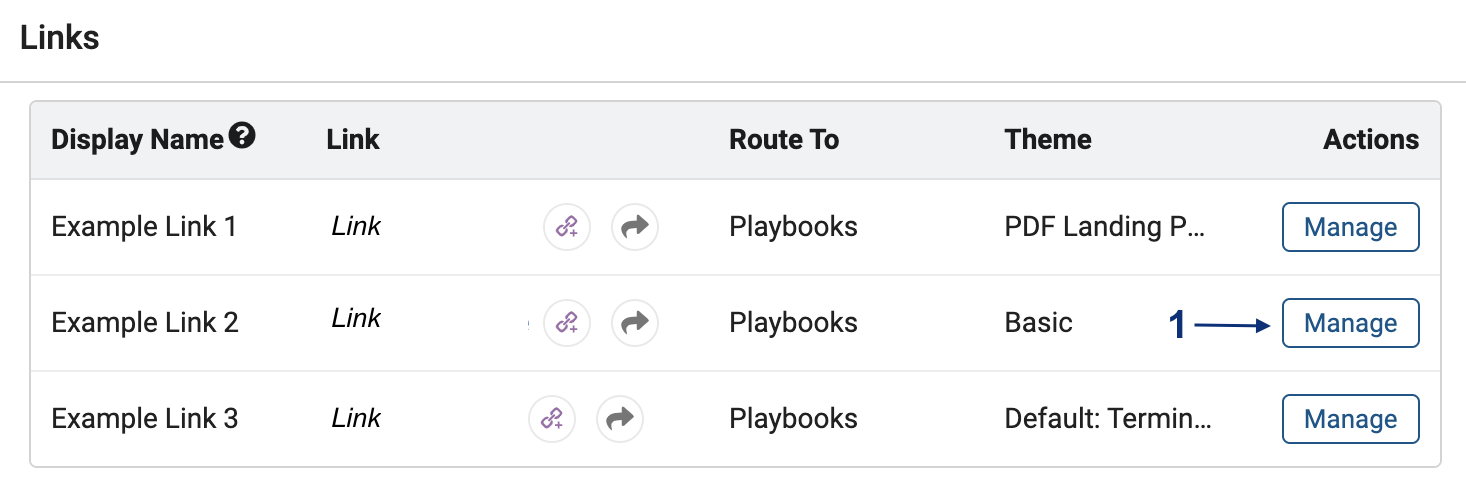Image resolution: width=1466 pixels, height=490 pixels.
Task: Click the Basic theme cell
Action: [1038, 323]
